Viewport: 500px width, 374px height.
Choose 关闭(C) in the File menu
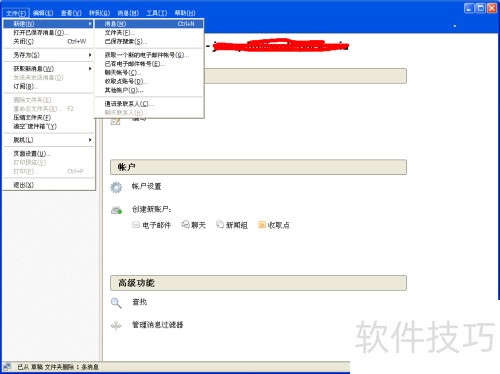tap(49, 41)
